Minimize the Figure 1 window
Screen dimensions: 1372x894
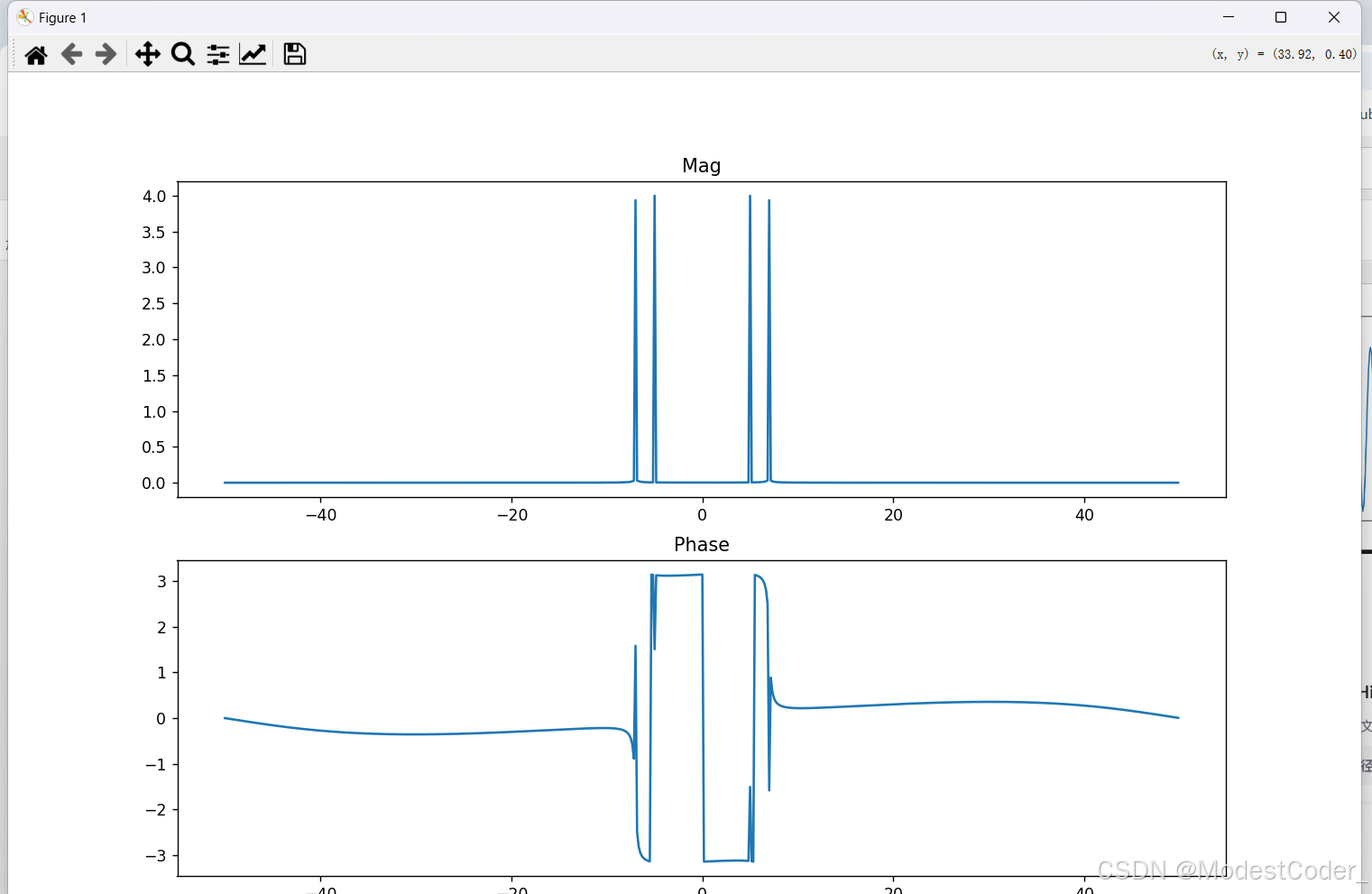(x=1229, y=17)
